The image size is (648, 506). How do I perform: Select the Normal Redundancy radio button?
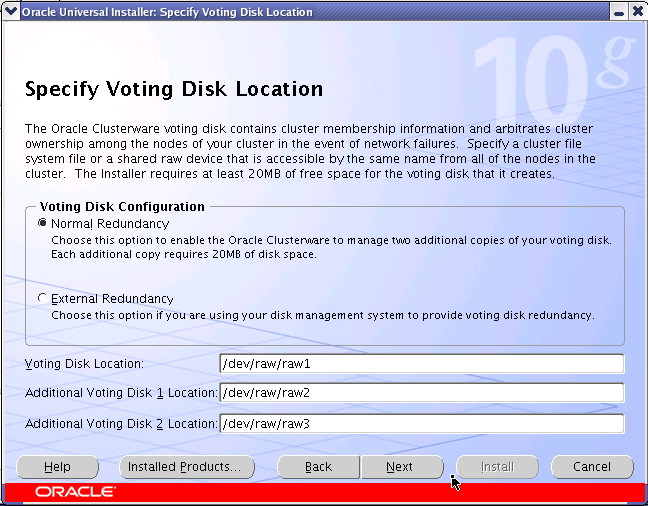43,223
